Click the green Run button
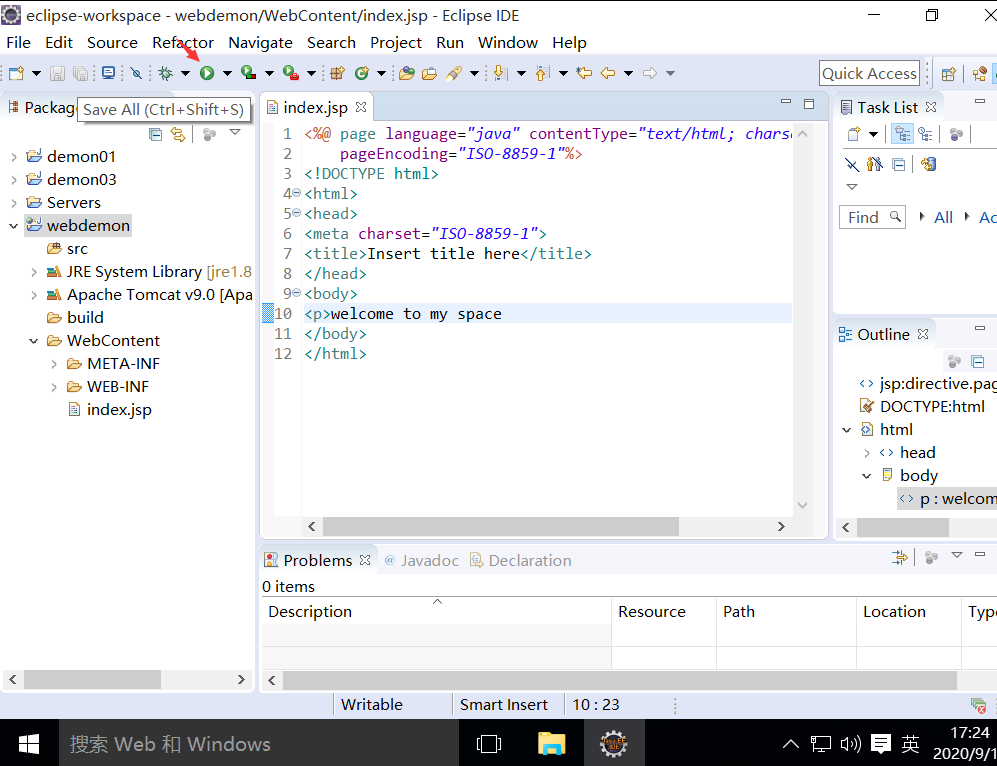 point(207,73)
